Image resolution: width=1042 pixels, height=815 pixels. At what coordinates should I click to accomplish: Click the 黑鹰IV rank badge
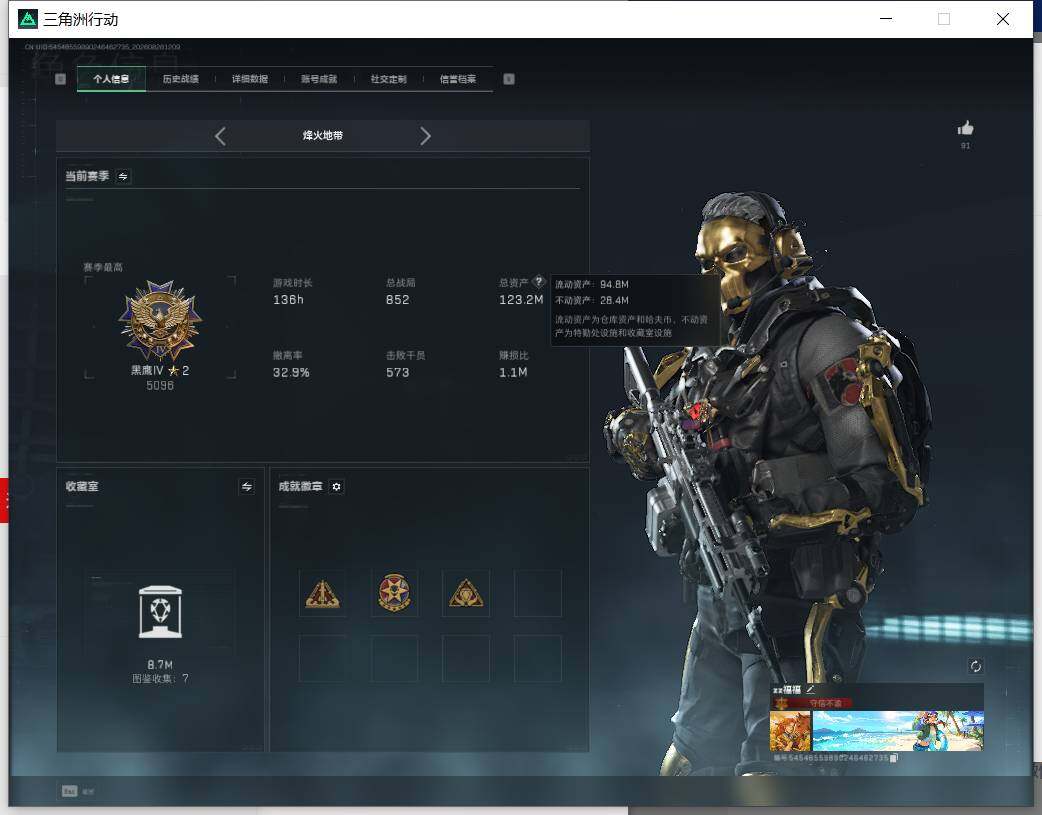(160, 320)
